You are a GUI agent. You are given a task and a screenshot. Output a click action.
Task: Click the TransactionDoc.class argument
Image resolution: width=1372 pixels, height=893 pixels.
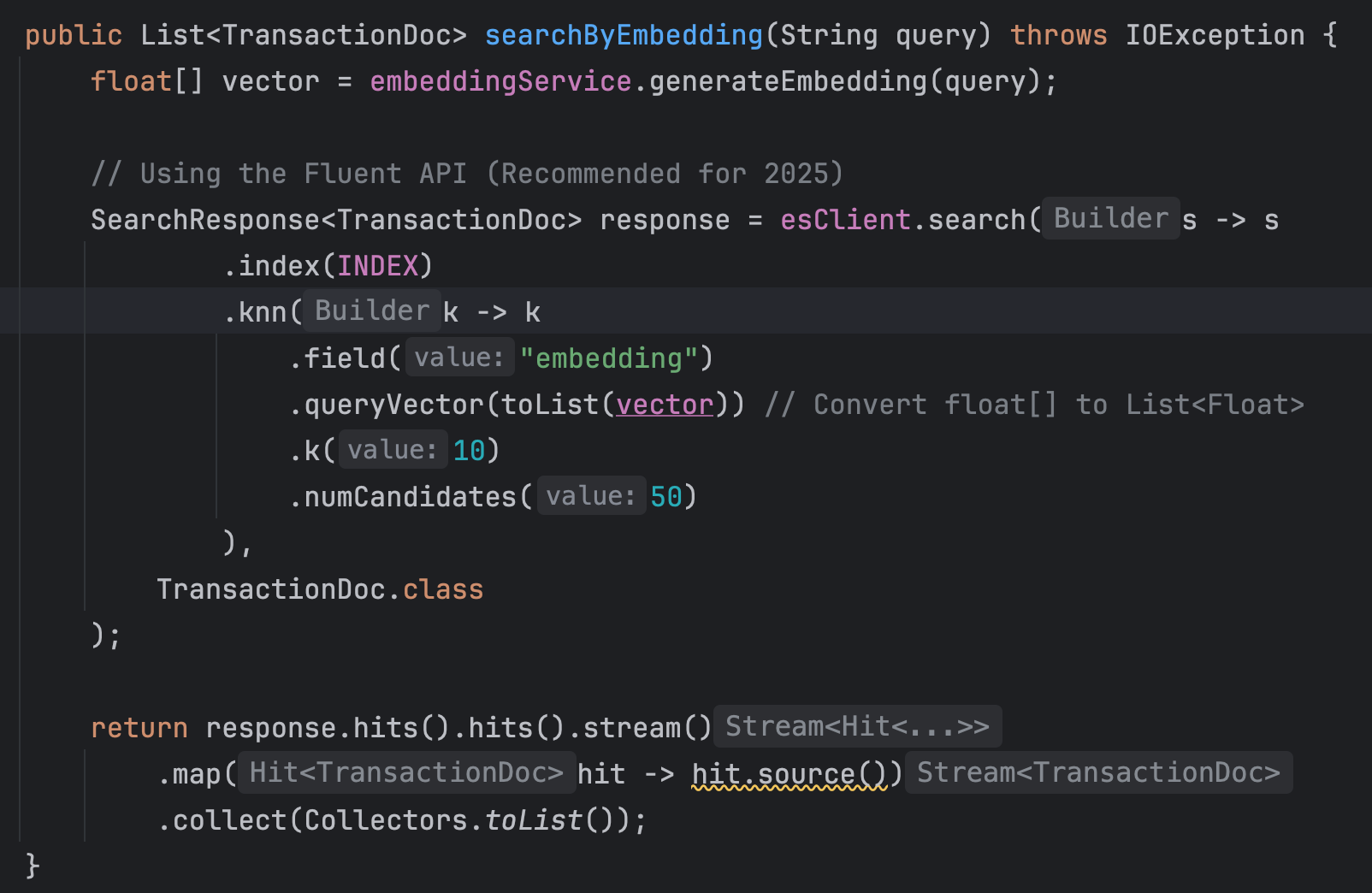[320, 589]
